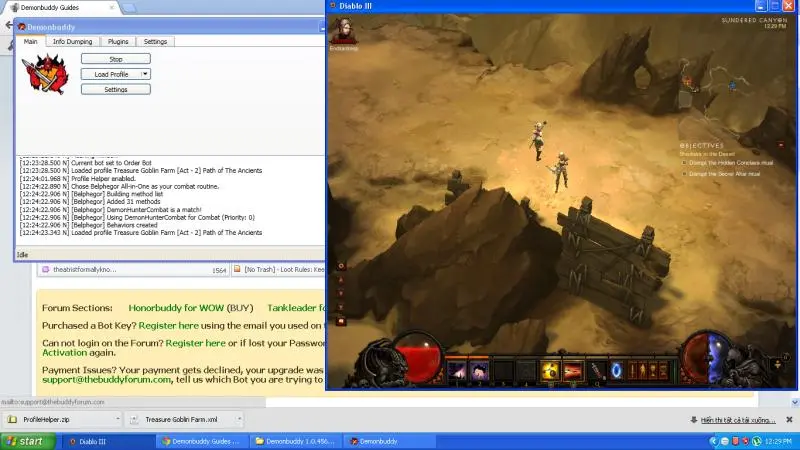The width and height of the screenshot is (800, 450).
Task: Activate the second skill slot in action bar
Action: pos(480,371)
